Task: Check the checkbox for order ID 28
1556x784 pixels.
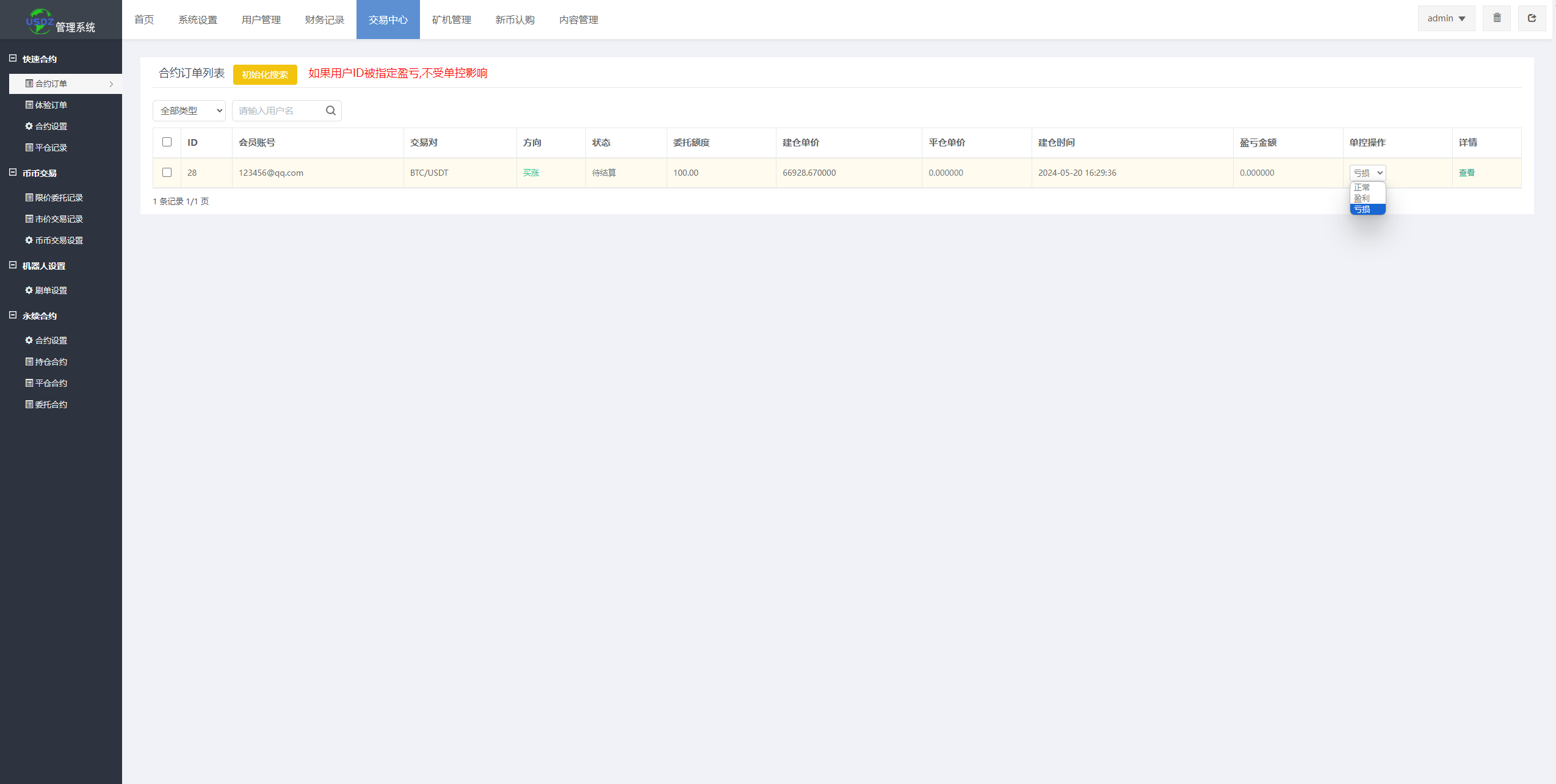Action: click(167, 173)
